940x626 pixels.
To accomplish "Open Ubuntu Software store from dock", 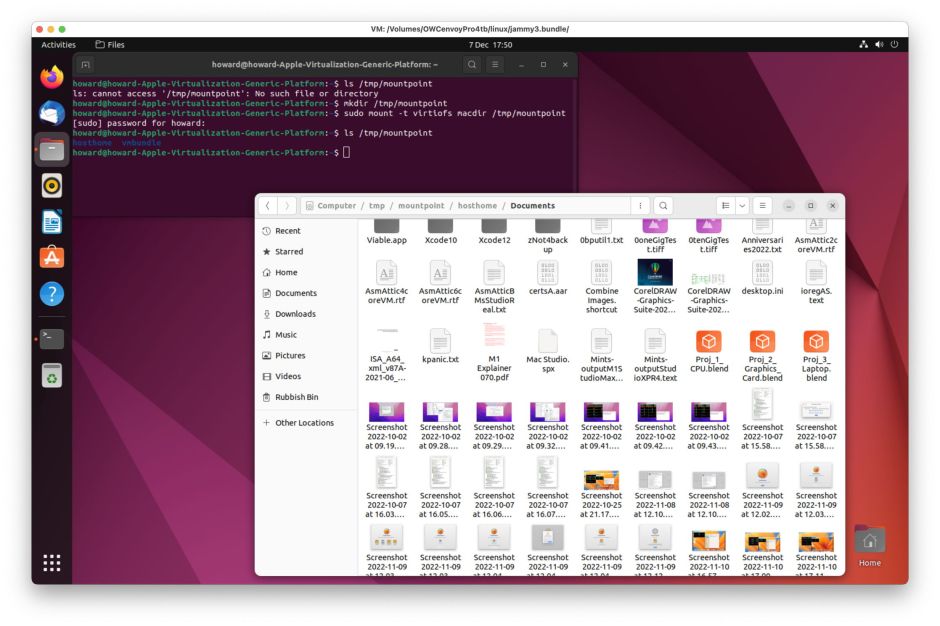I will click(x=52, y=257).
